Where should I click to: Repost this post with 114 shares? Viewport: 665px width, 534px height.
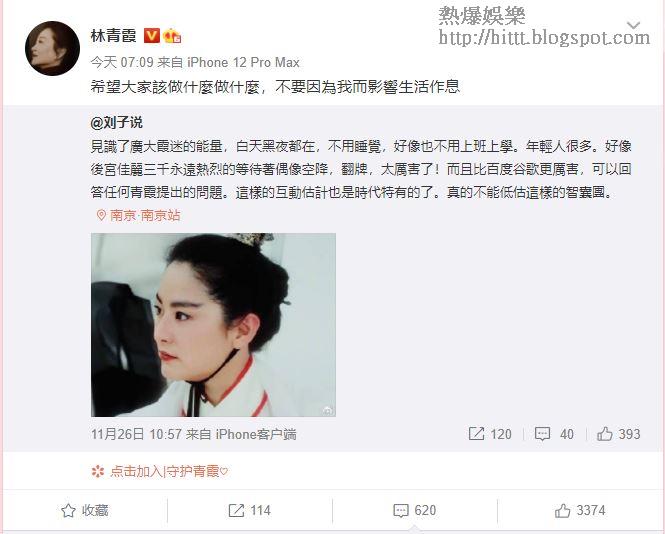(249, 510)
